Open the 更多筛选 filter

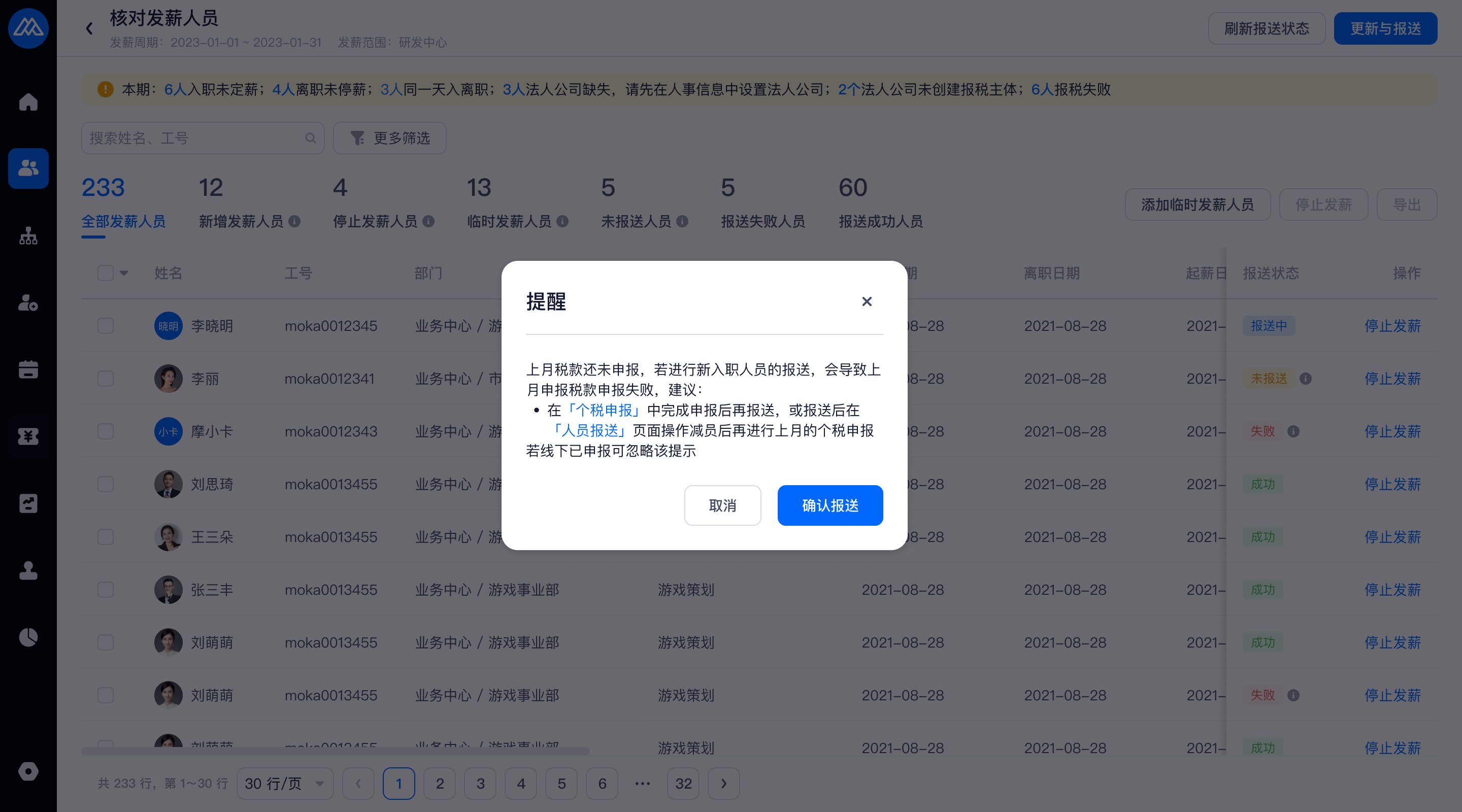389,138
